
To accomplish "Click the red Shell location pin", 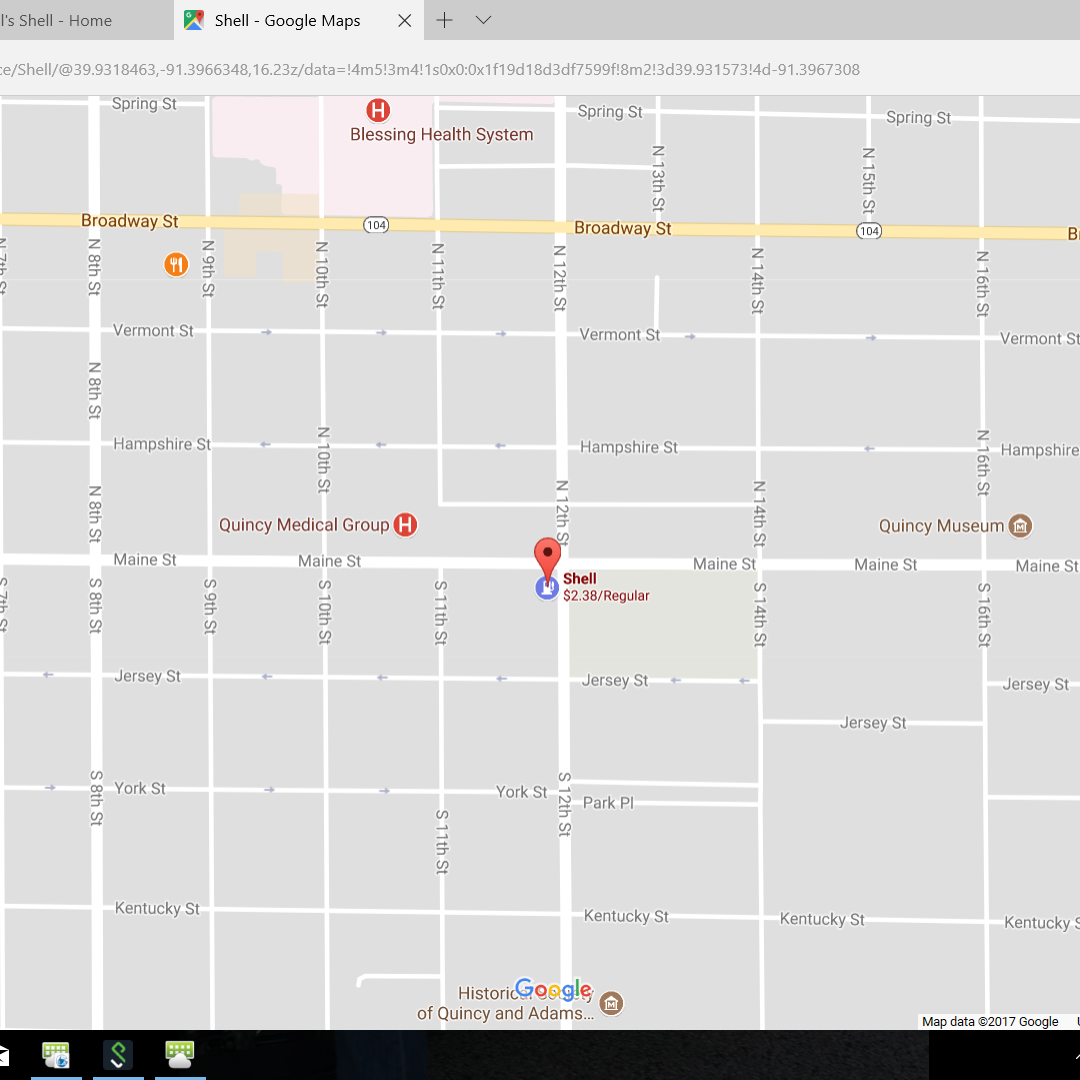I will (547, 554).
